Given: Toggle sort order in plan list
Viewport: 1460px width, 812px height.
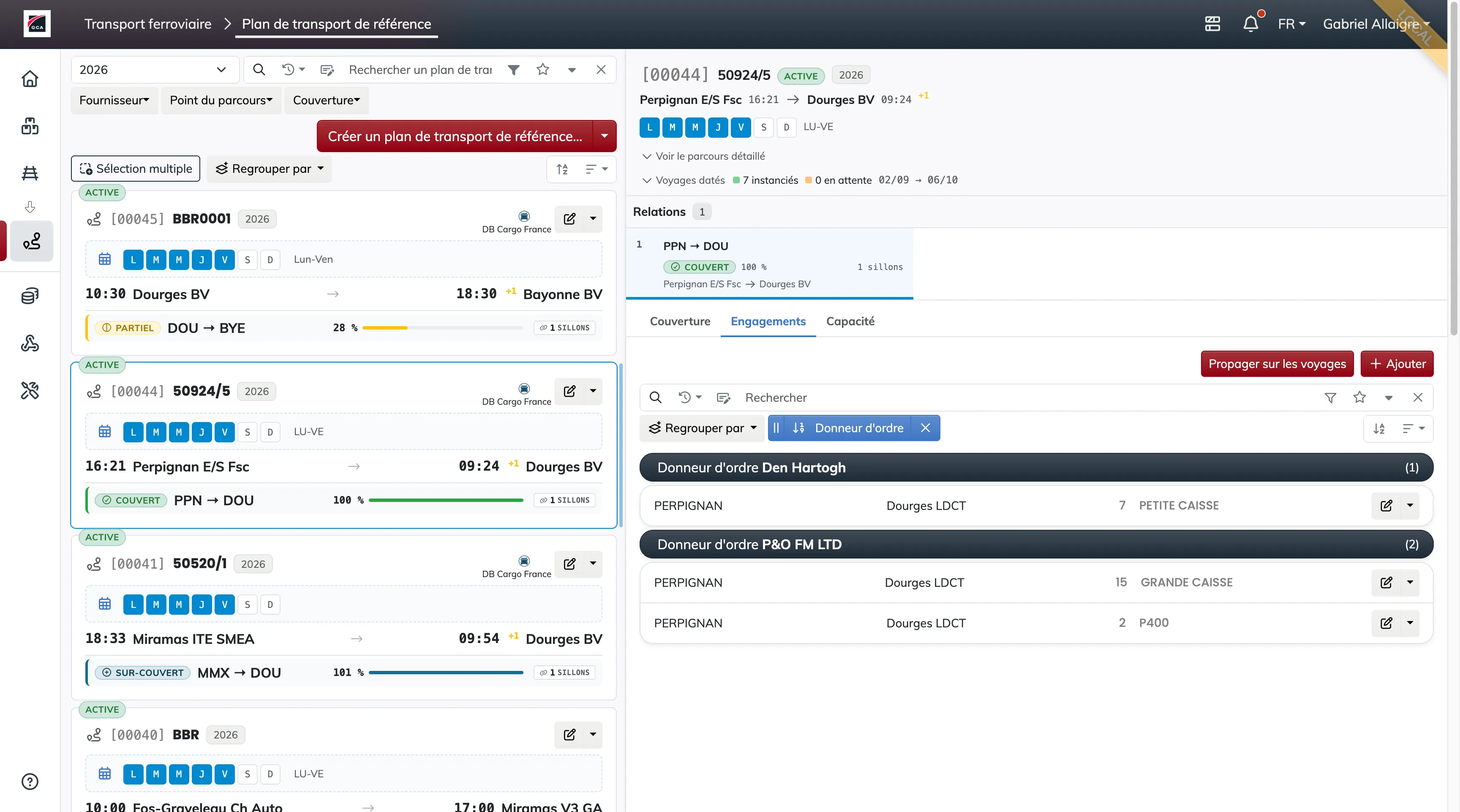Looking at the screenshot, I should tap(562, 169).
